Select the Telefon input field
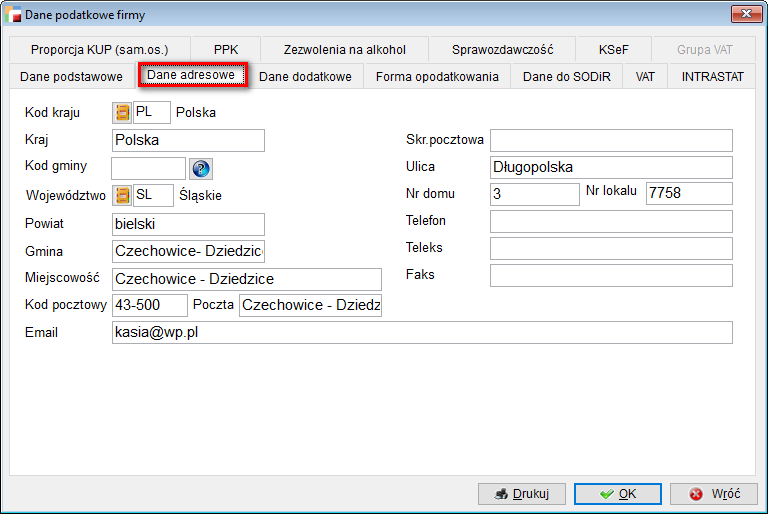The image size is (768, 514). 610,221
